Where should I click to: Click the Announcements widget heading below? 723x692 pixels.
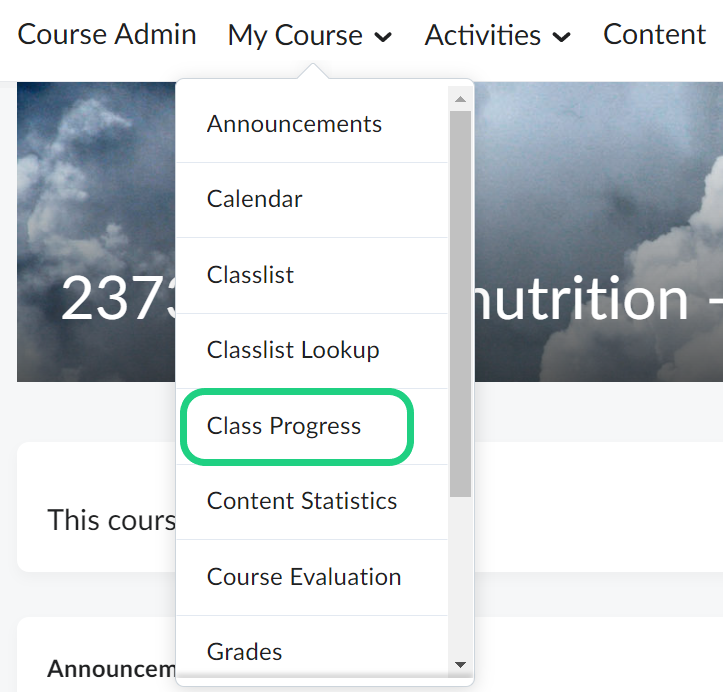[110, 668]
